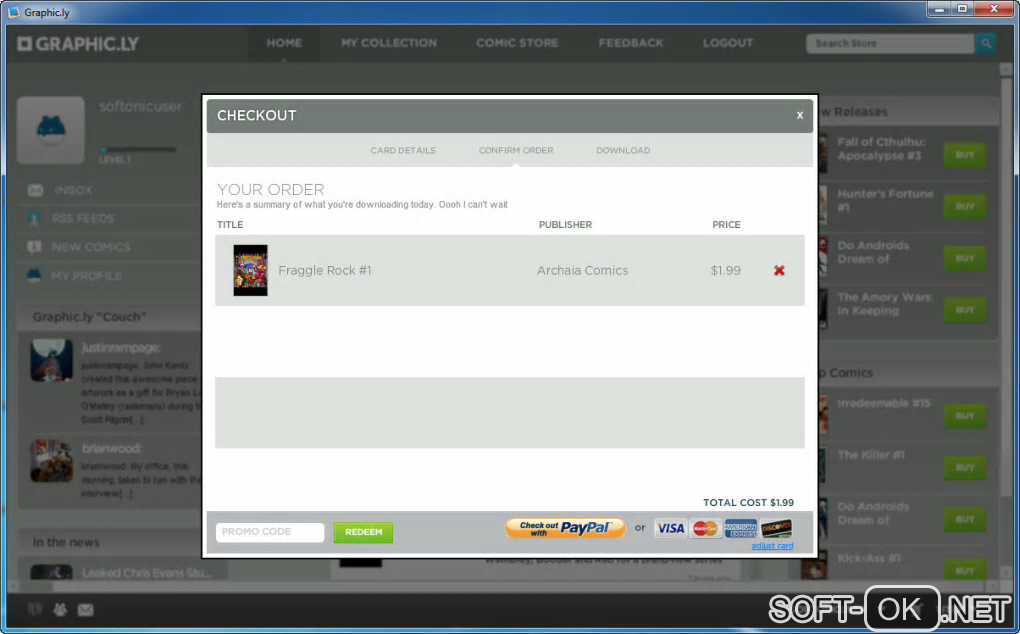Click the Fraggle Rock #1 title text
This screenshot has width=1020, height=634.
(x=325, y=271)
